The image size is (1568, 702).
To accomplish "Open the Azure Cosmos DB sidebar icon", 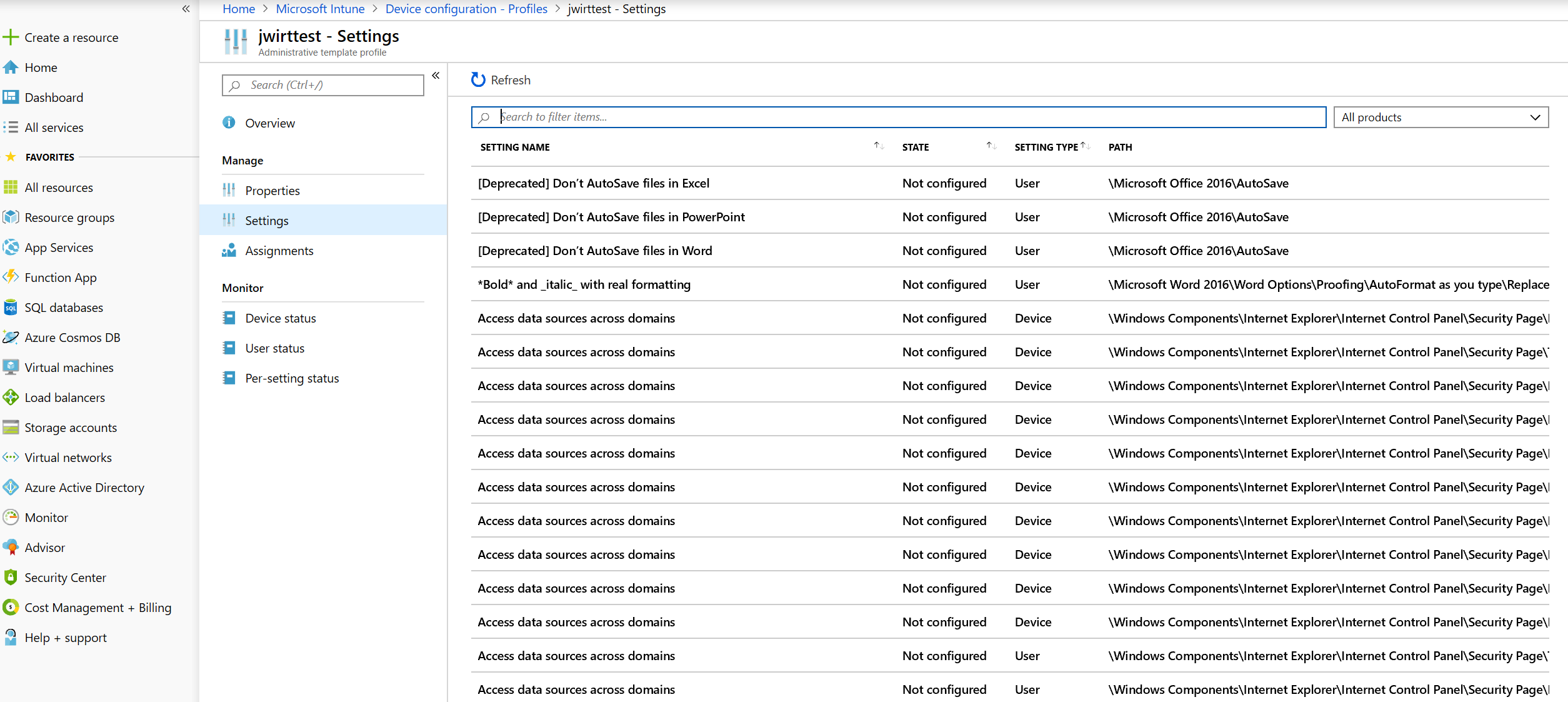I will [x=11, y=338].
